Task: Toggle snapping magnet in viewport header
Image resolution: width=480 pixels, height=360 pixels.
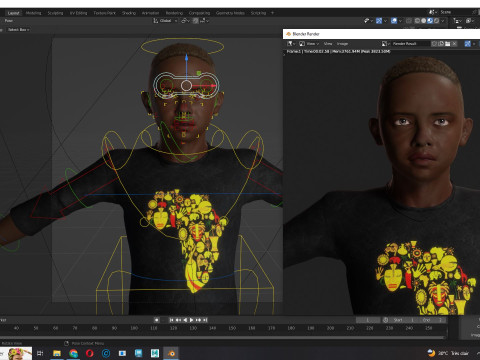Action: pyautogui.click(x=196, y=21)
